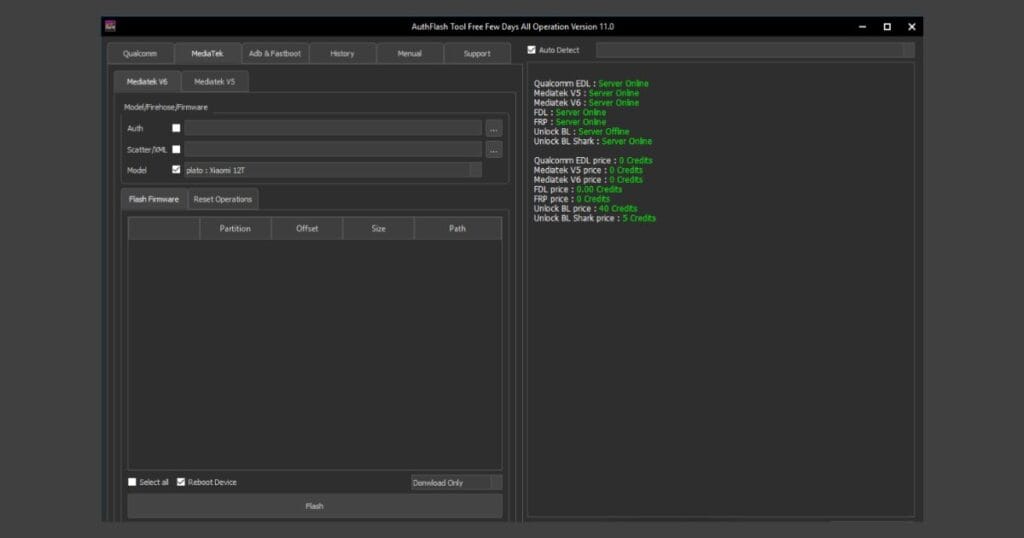
Task: Click the Size column header
Action: 379,229
